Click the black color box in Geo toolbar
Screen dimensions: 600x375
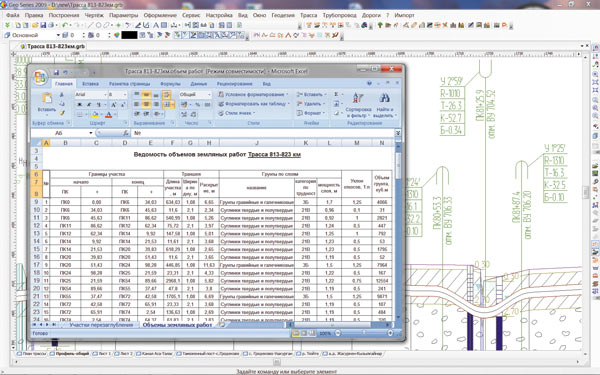[129, 35]
